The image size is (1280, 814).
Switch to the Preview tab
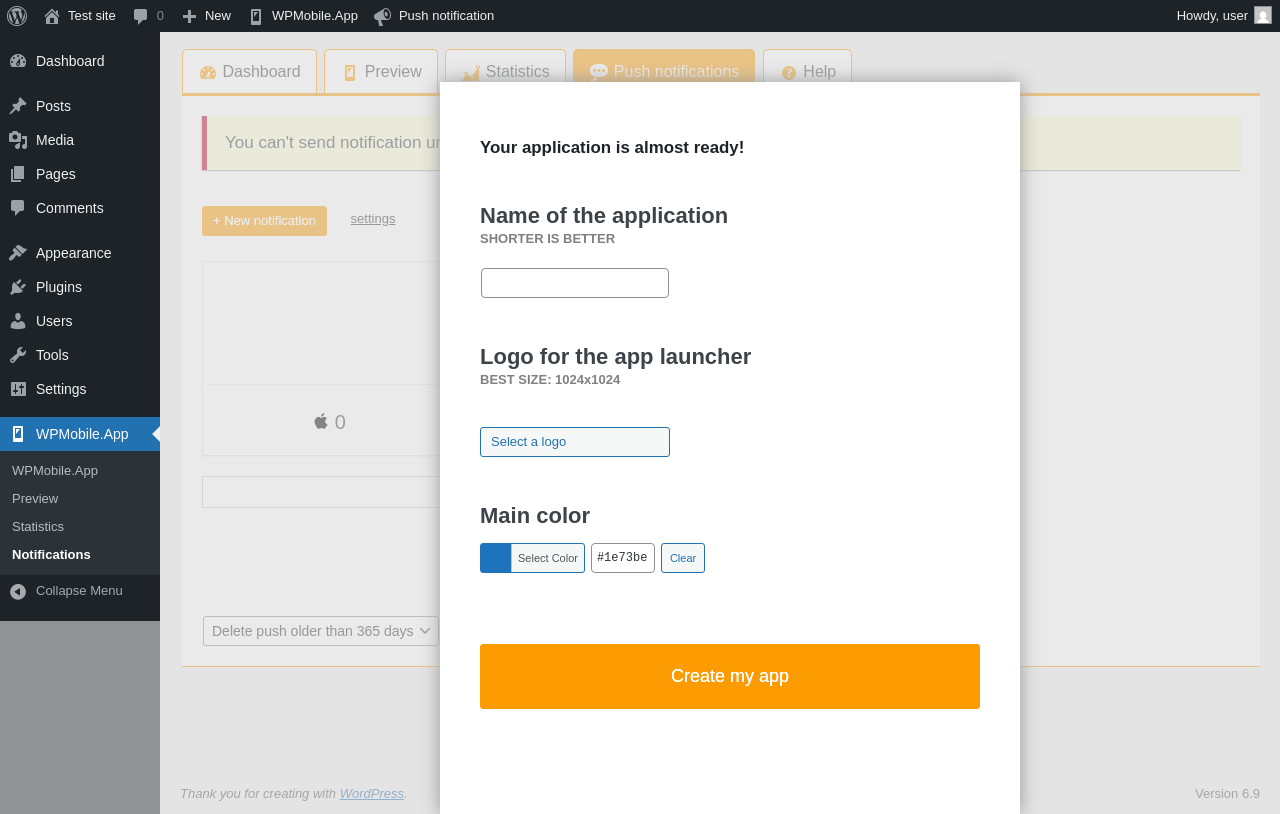(381, 72)
